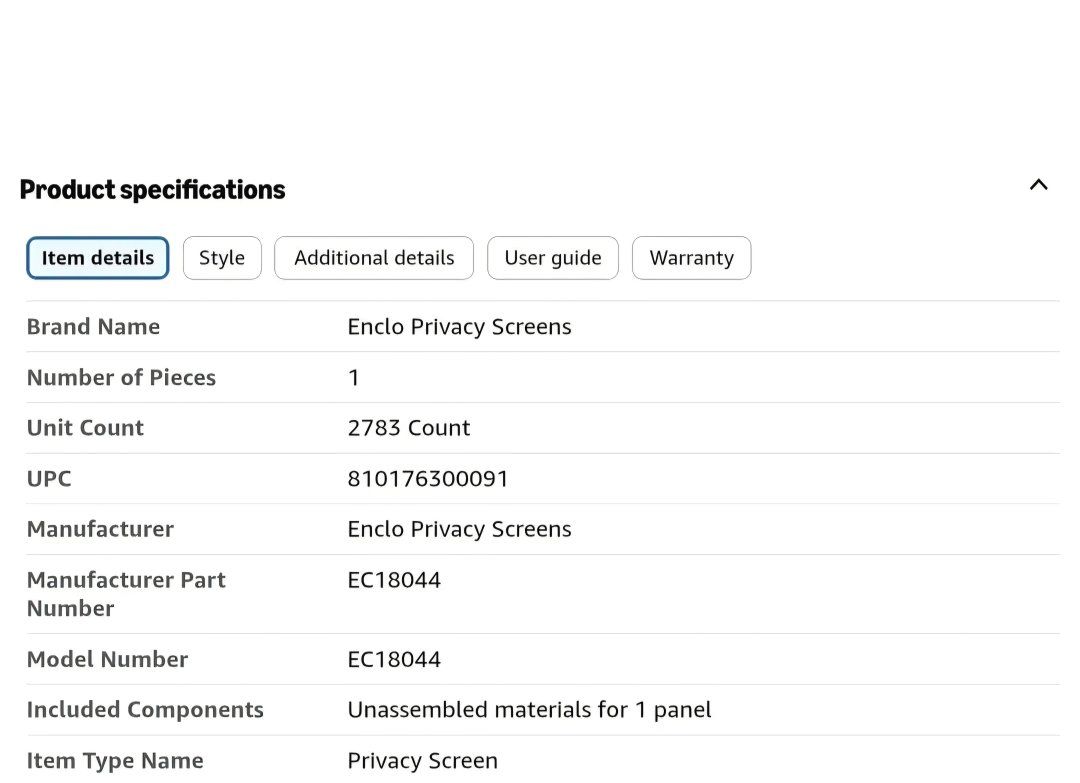Show the User guide tab
Screen dimensions: 1080x783
553,258
